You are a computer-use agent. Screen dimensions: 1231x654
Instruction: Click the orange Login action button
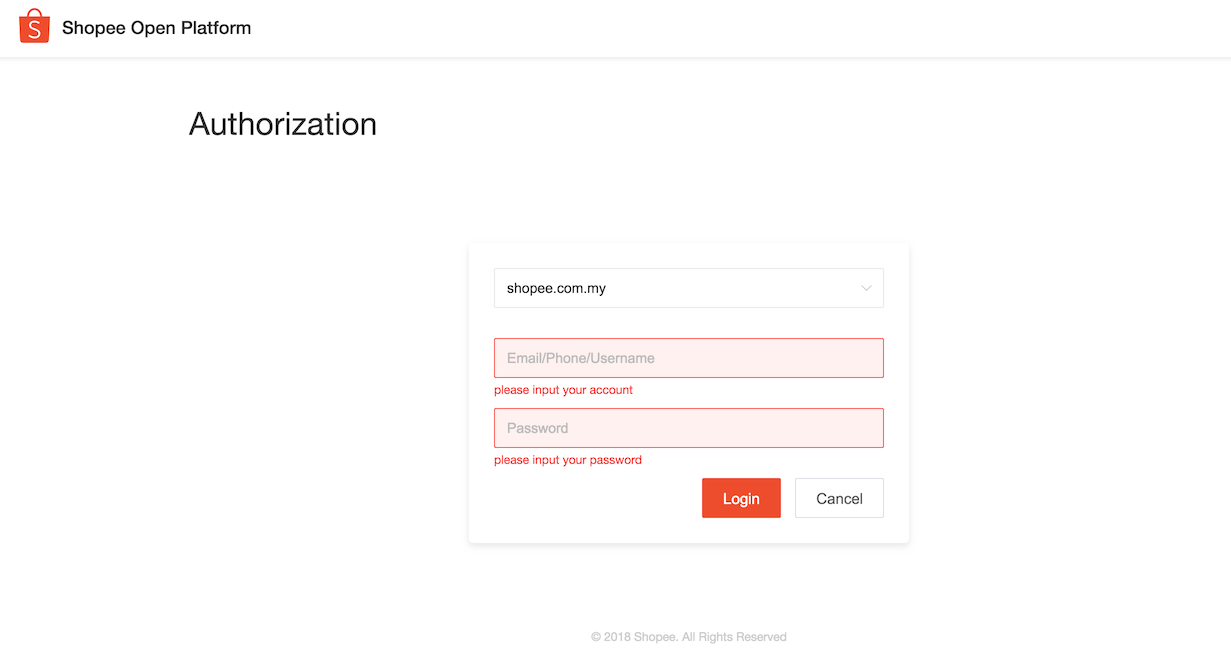click(741, 498)
